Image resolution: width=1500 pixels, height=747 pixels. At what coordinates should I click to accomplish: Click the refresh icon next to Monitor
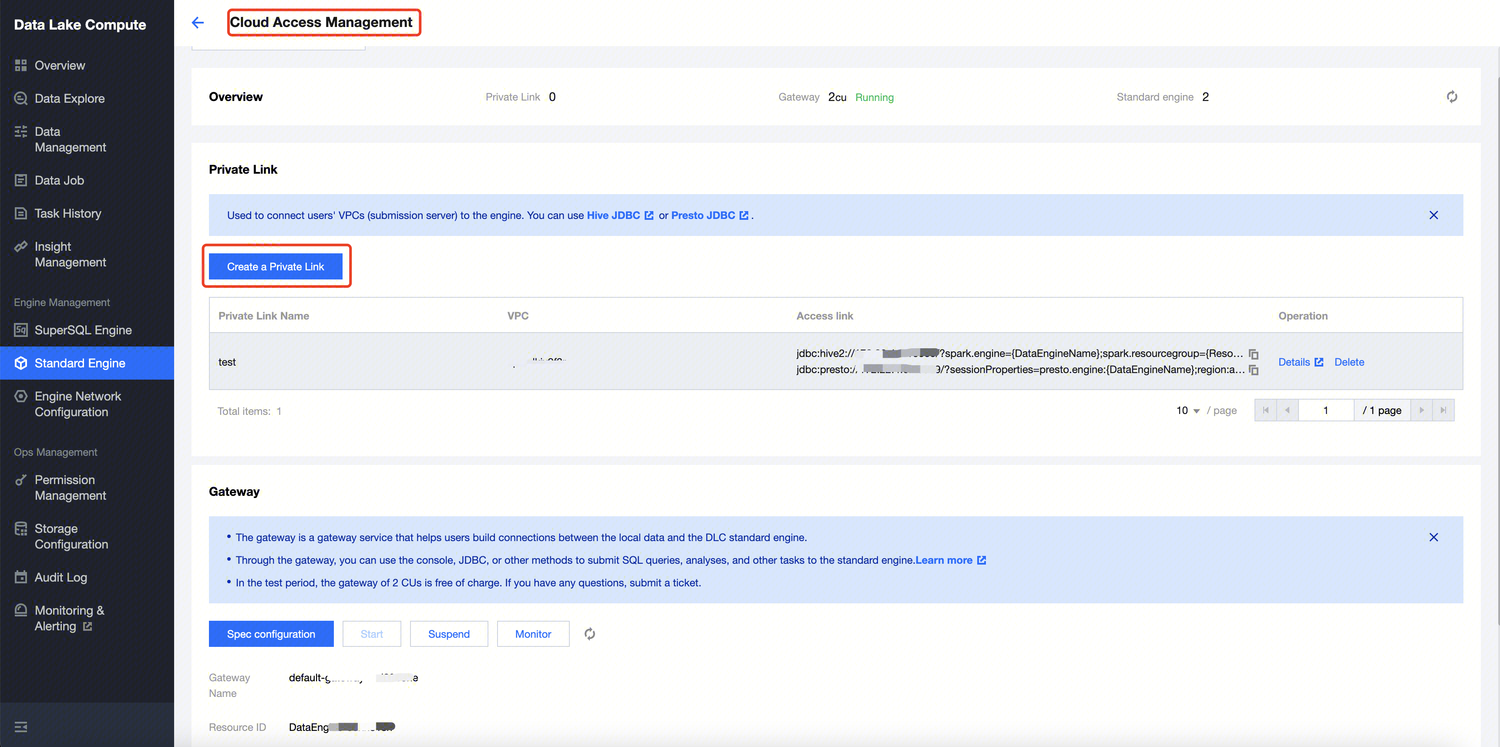point(590,634)
